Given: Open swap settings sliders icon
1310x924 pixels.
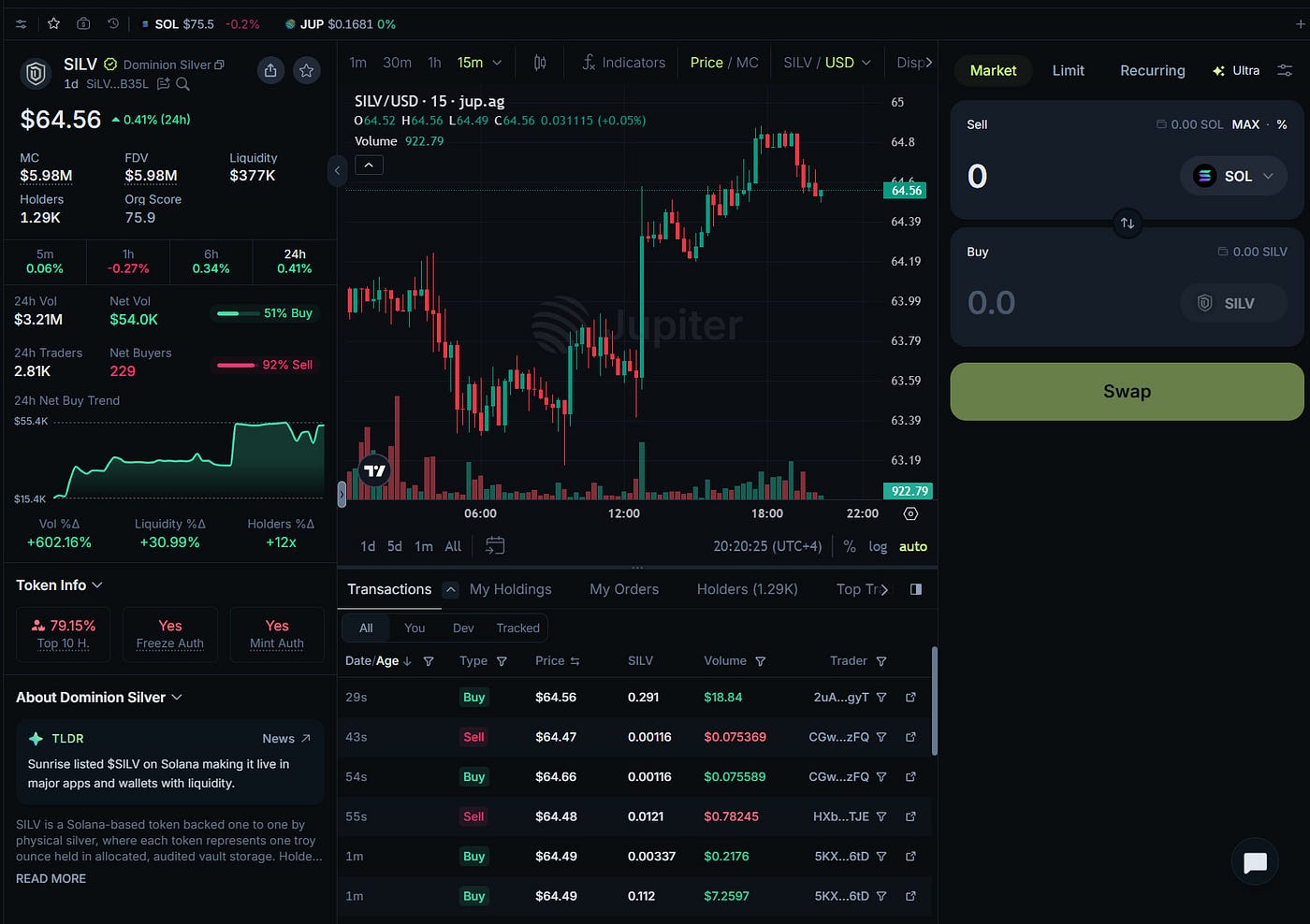Looking at the screenshot, I should coord(1285,70).
